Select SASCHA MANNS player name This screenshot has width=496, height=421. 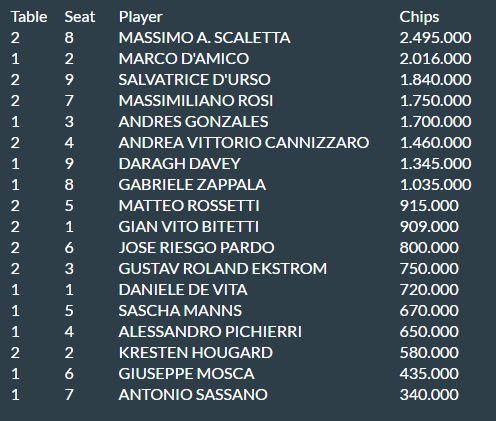click(180, 311)
